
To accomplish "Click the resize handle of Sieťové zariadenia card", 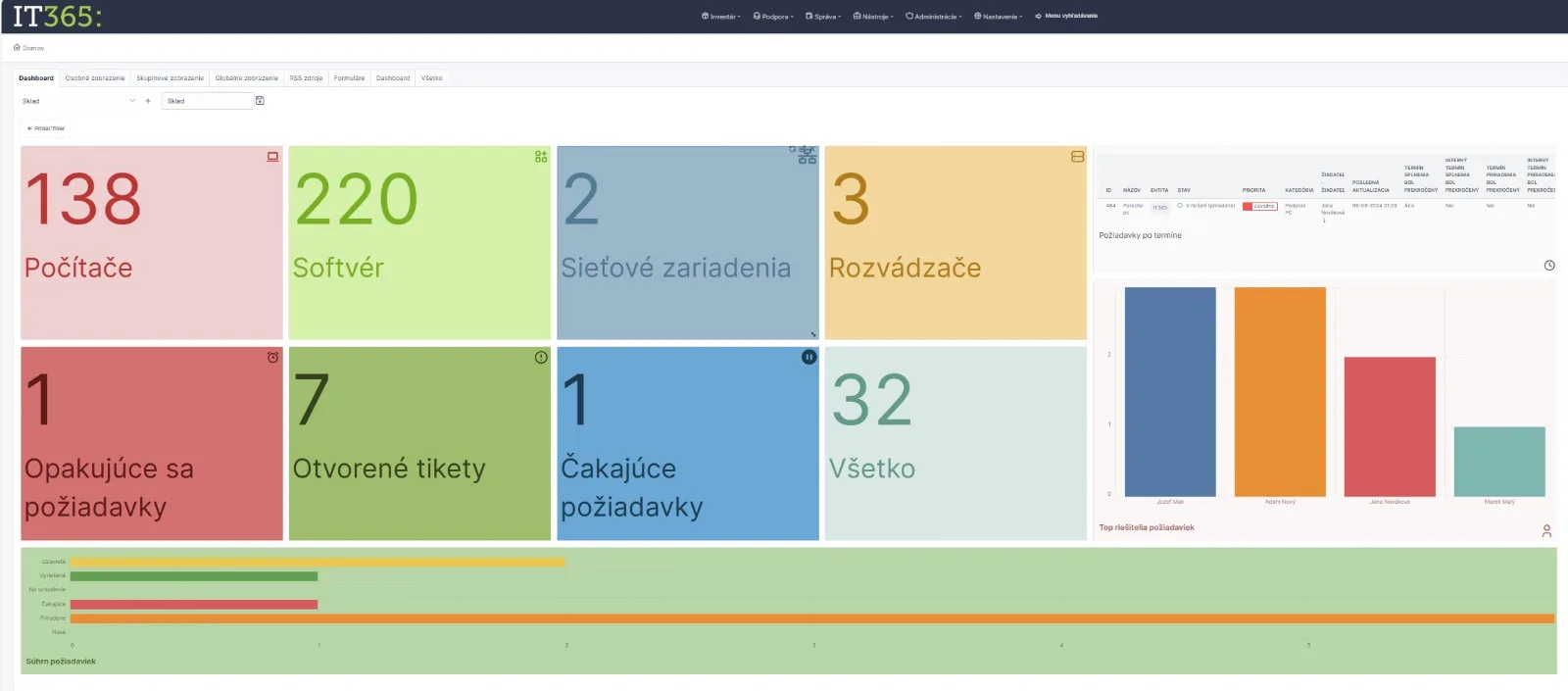I will [813, 334].
